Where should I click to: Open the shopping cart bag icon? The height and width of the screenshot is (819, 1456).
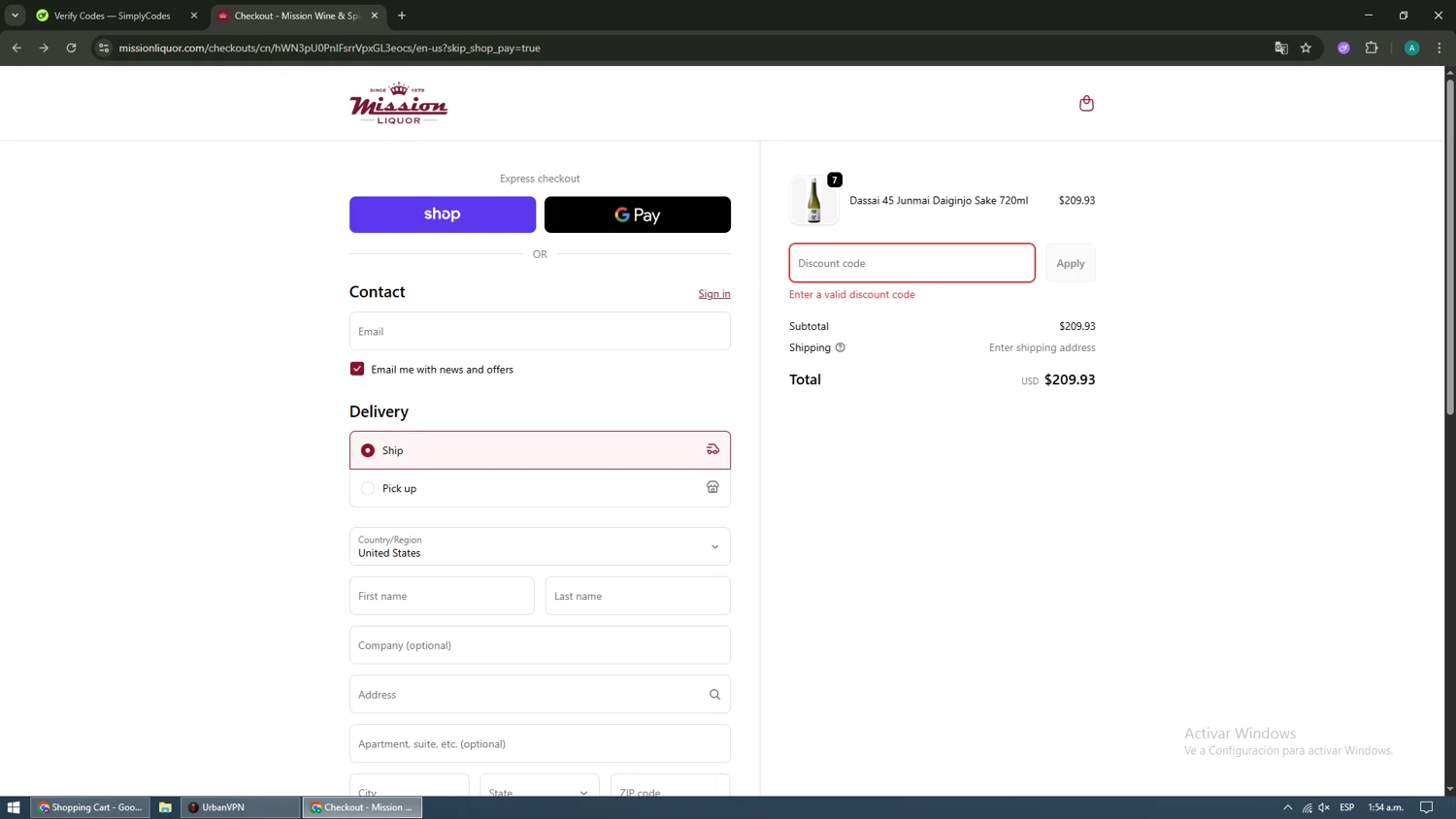pos(1086,103)
